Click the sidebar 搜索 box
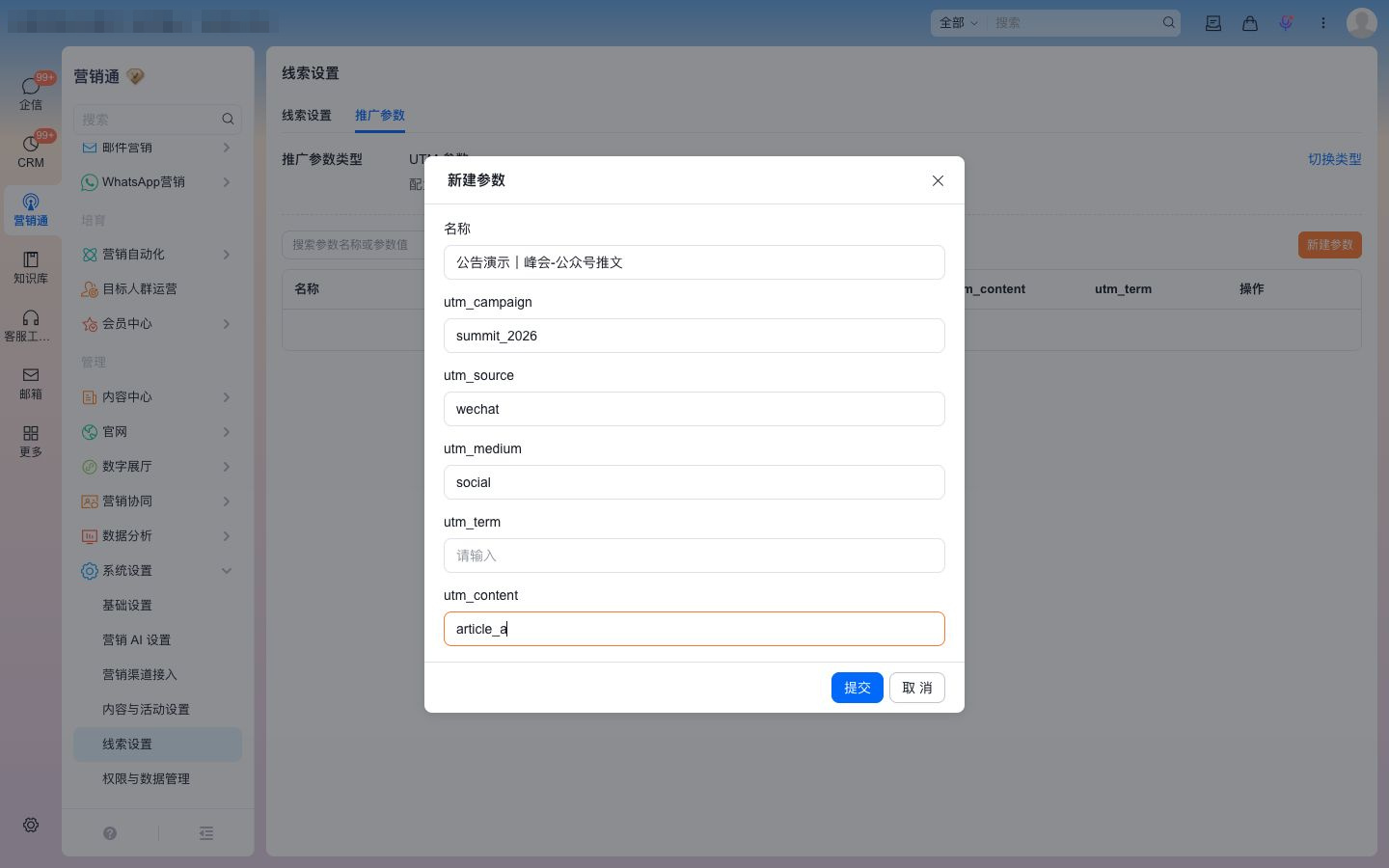 pyautogui.click(x=158, y=120)
